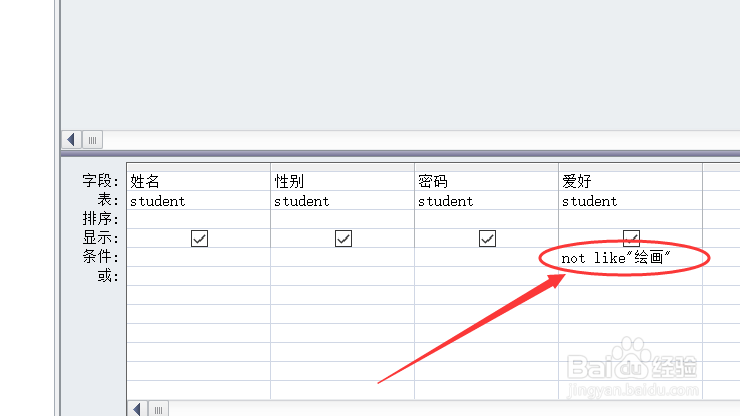The image size is (740, 416).
Task: Toggle the 爱好 column display checkbox
Action: pyautogui.click(x=631, y=238)
